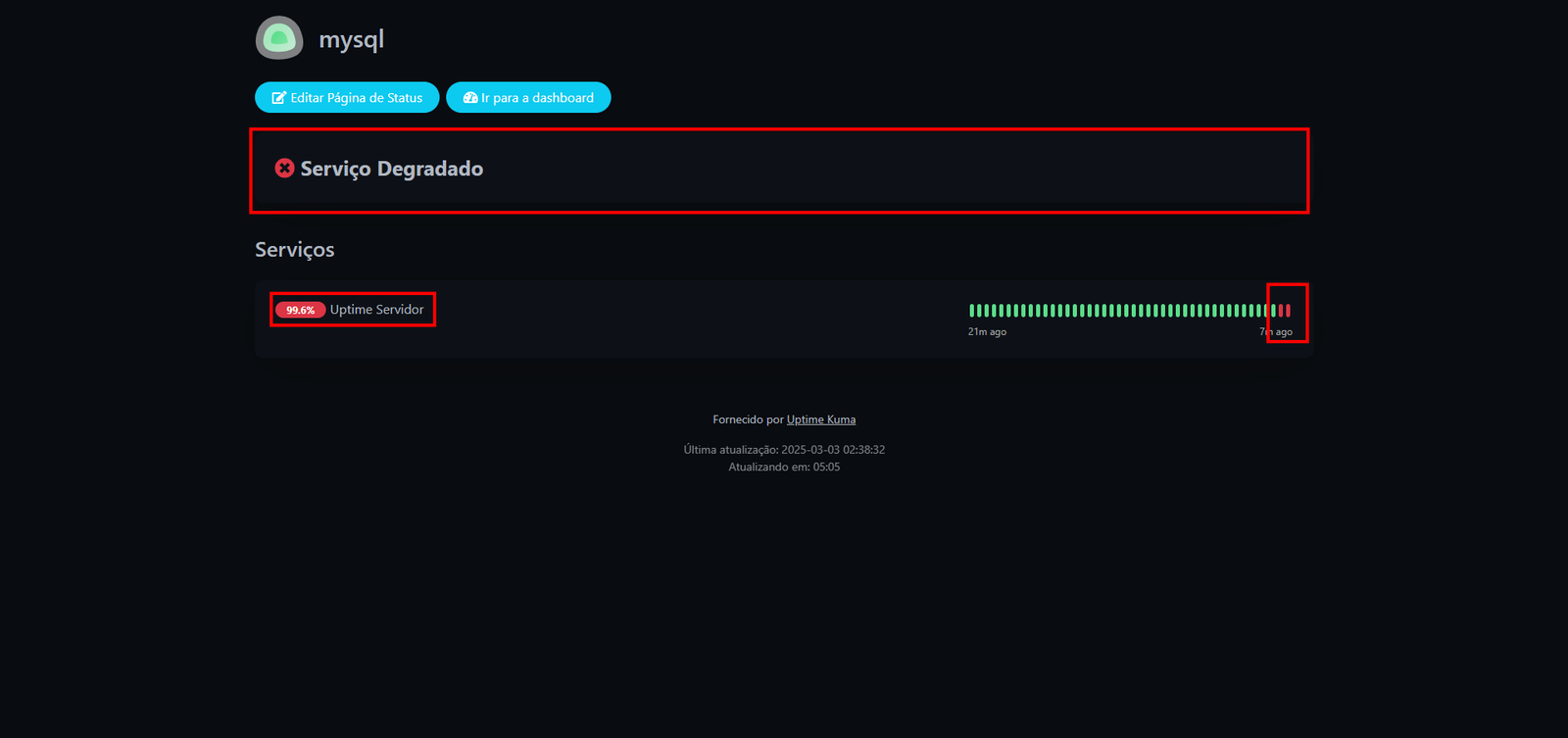Click the 7m ago timestamp label
The image size is (1568, 738).
(1276, 332)
